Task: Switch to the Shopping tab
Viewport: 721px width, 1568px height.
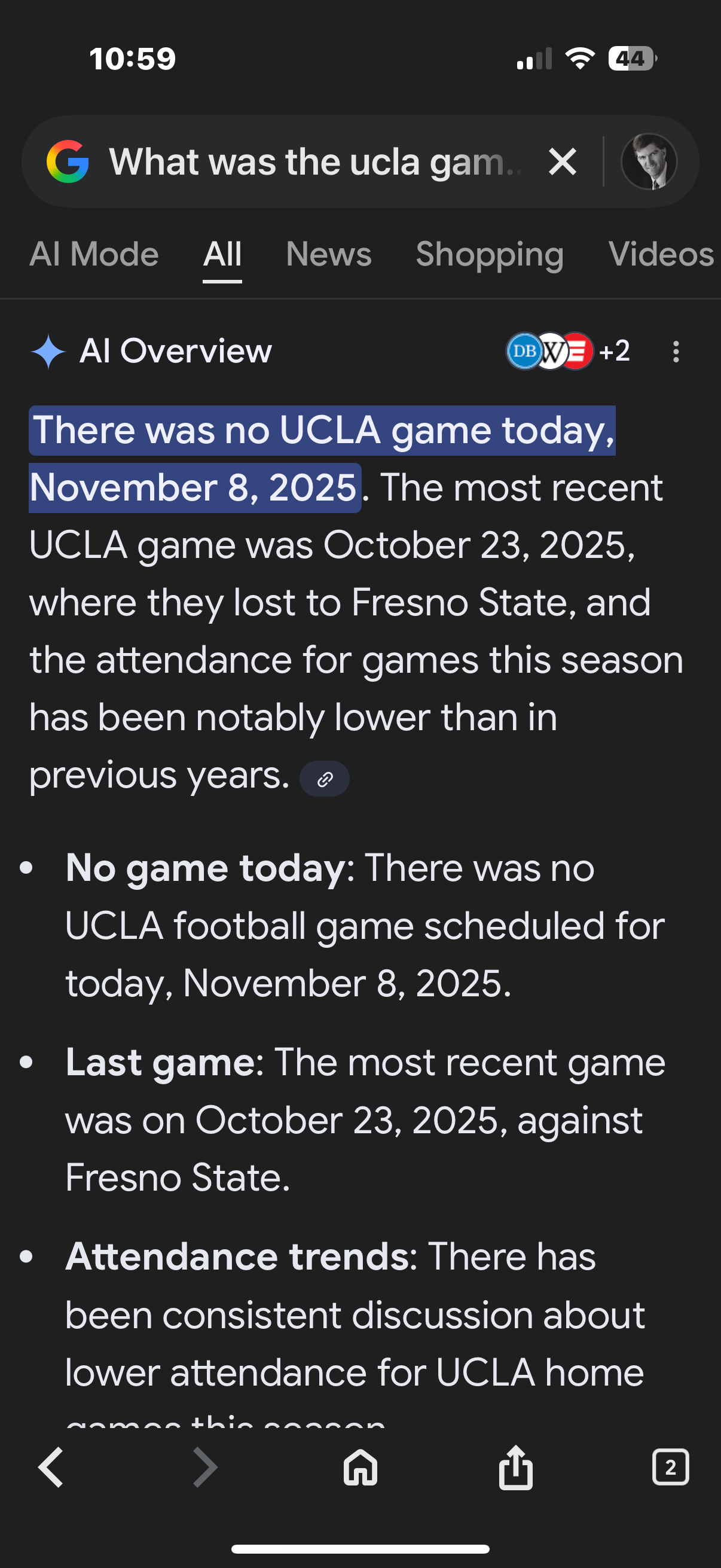Action: tap(489, 254)
